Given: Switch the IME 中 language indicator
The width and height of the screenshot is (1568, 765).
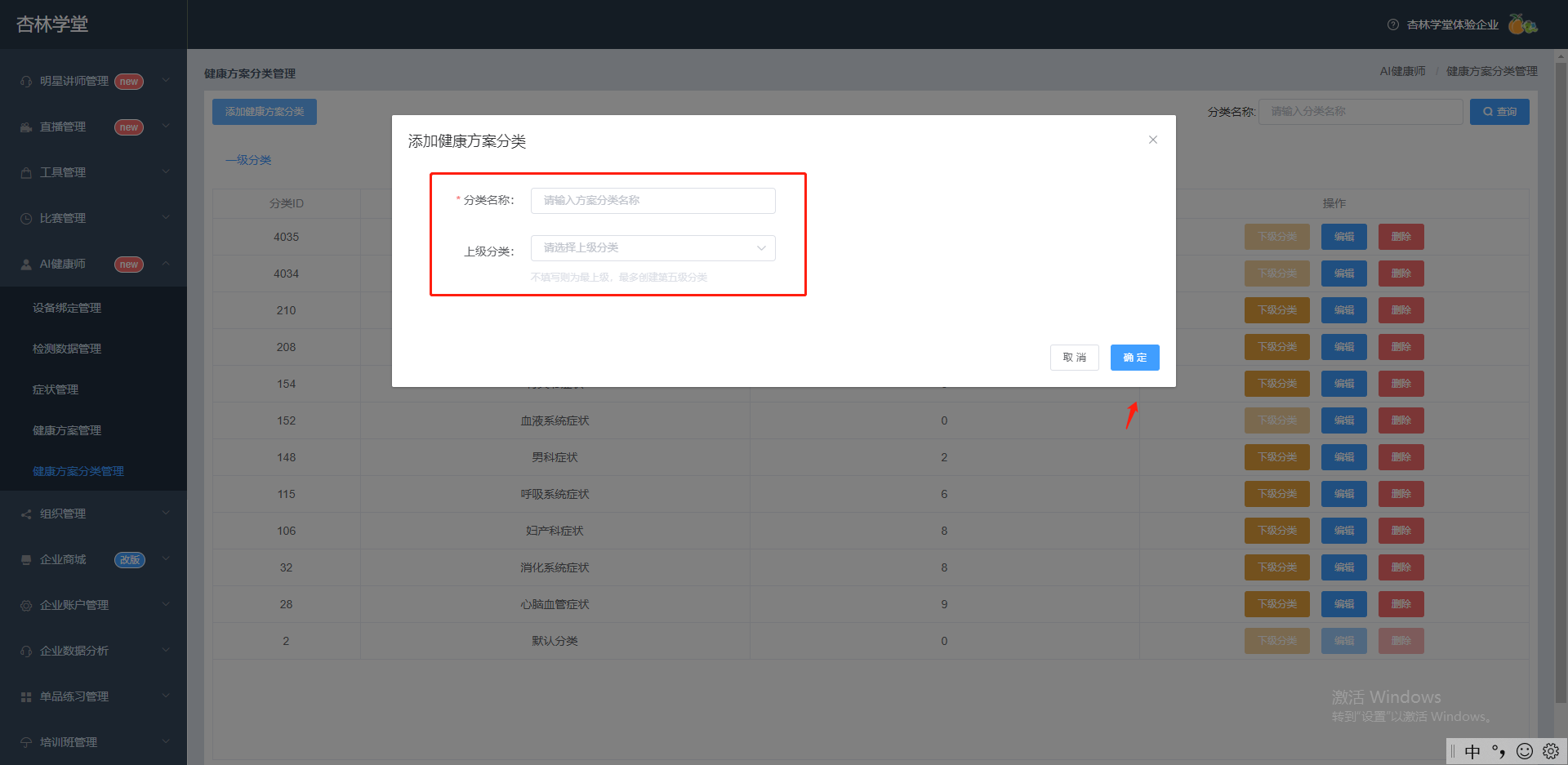Looking at the screenshot, I should point(1472,751).
